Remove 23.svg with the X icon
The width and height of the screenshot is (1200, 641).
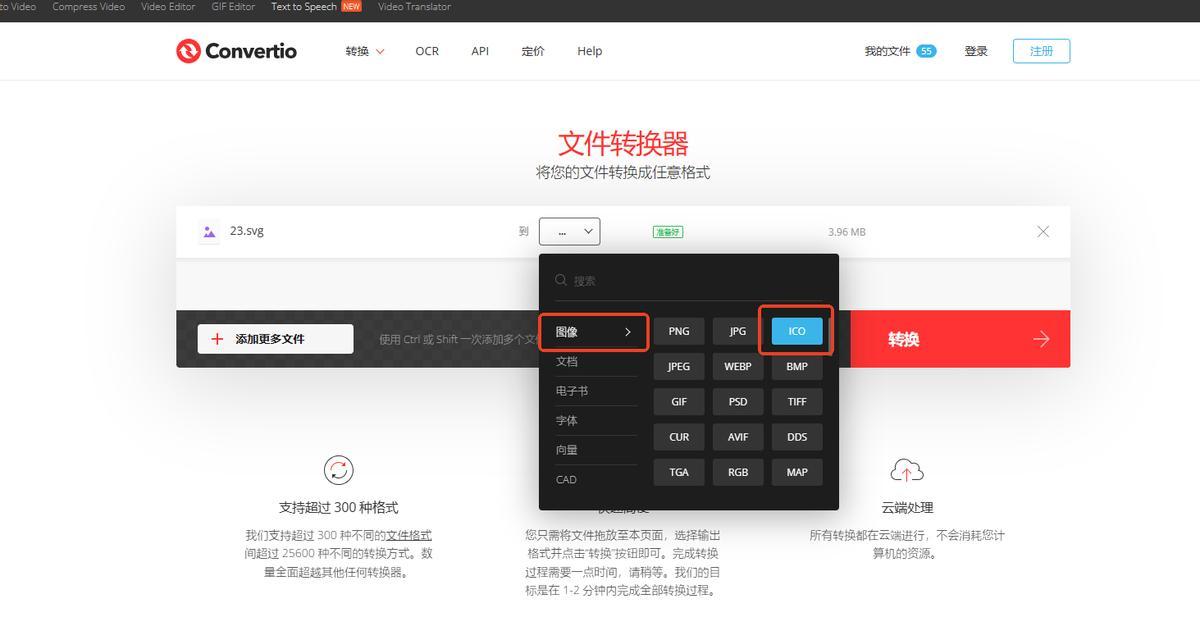[1043, 231]
